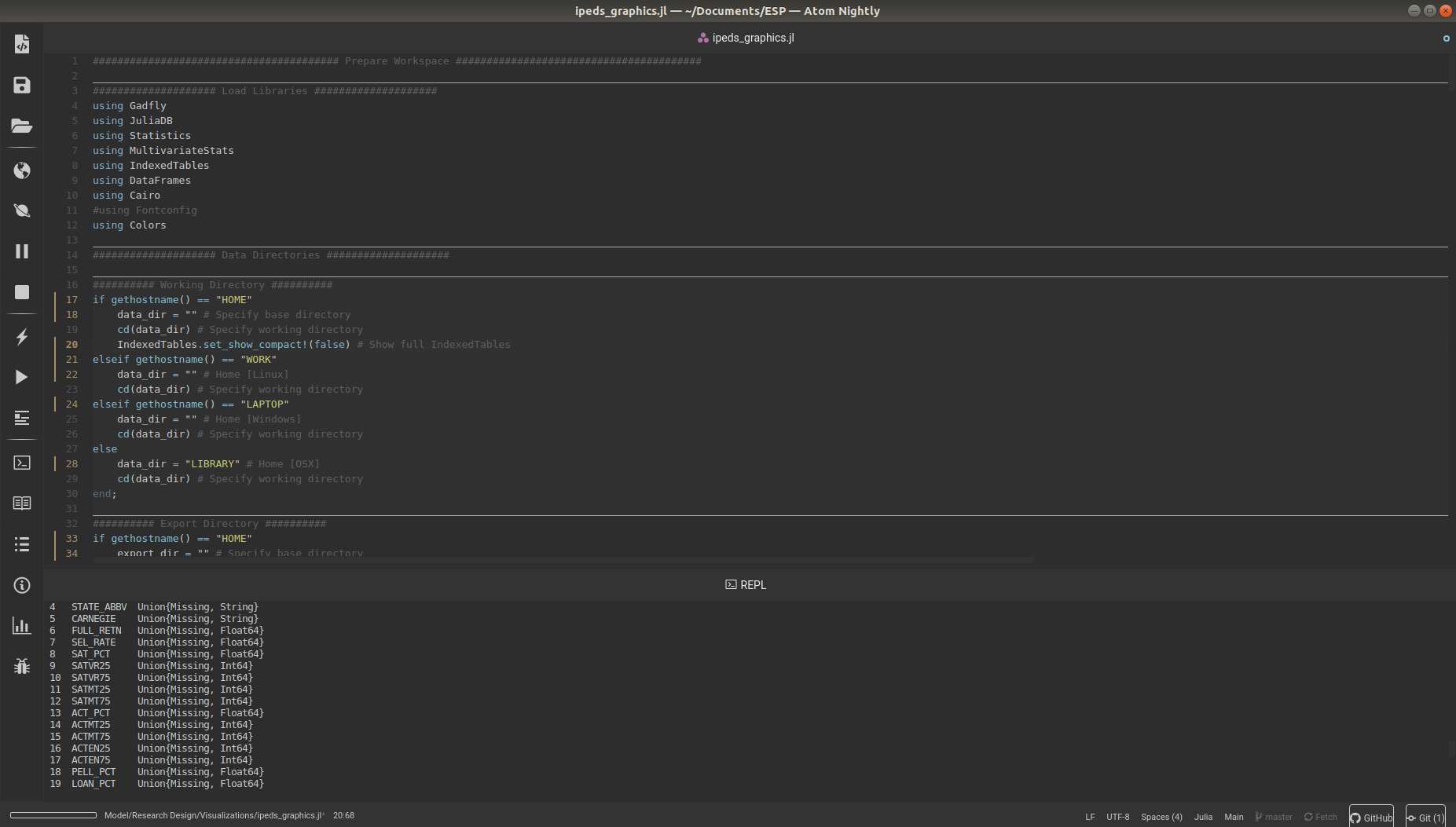This screenshot has height=827, width=1456.
Task: Run the current block with the lightning icon
Action: [x=21, y=337]
